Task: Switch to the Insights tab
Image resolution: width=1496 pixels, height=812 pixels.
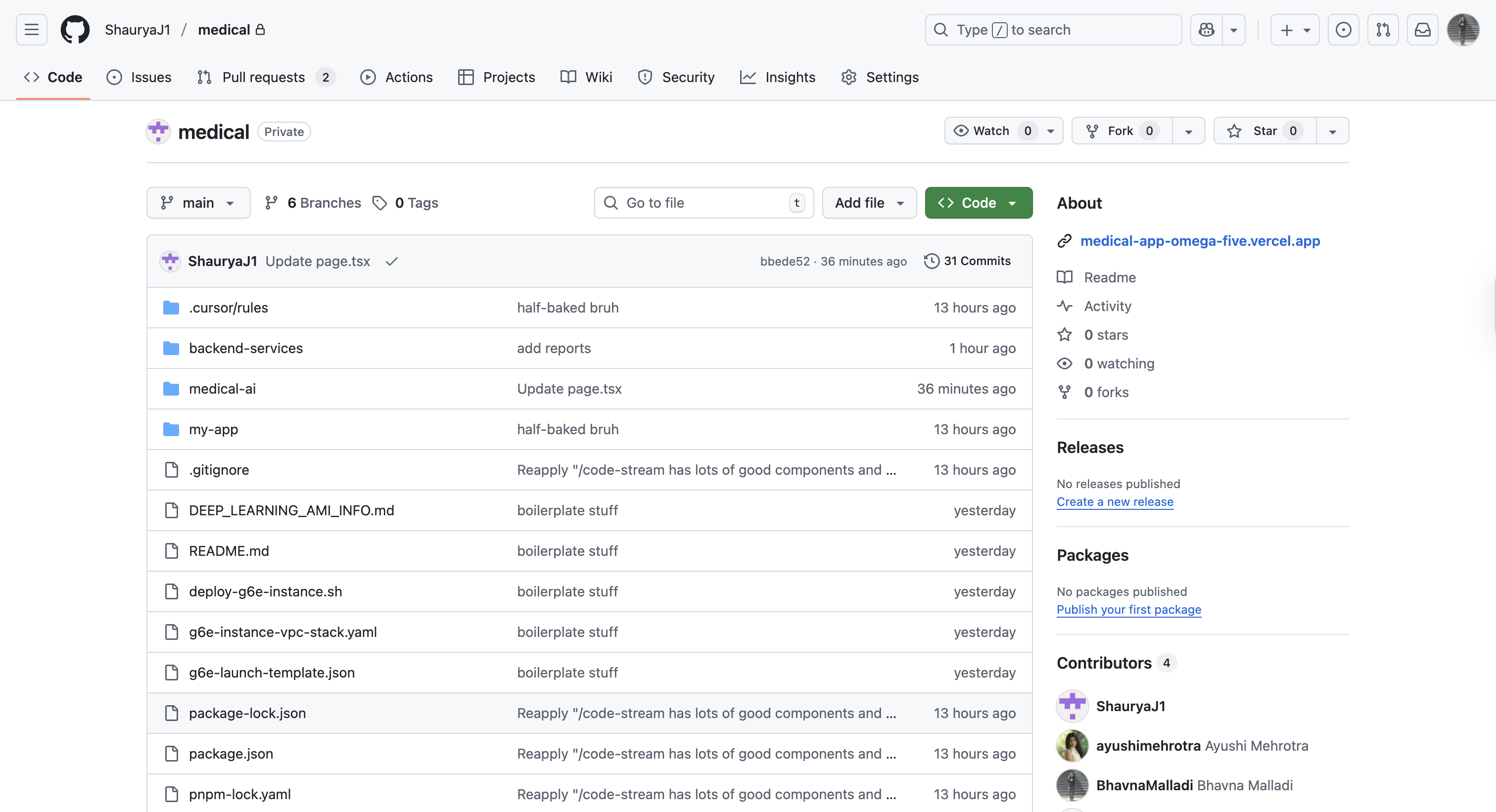Action: pos(789,77)
